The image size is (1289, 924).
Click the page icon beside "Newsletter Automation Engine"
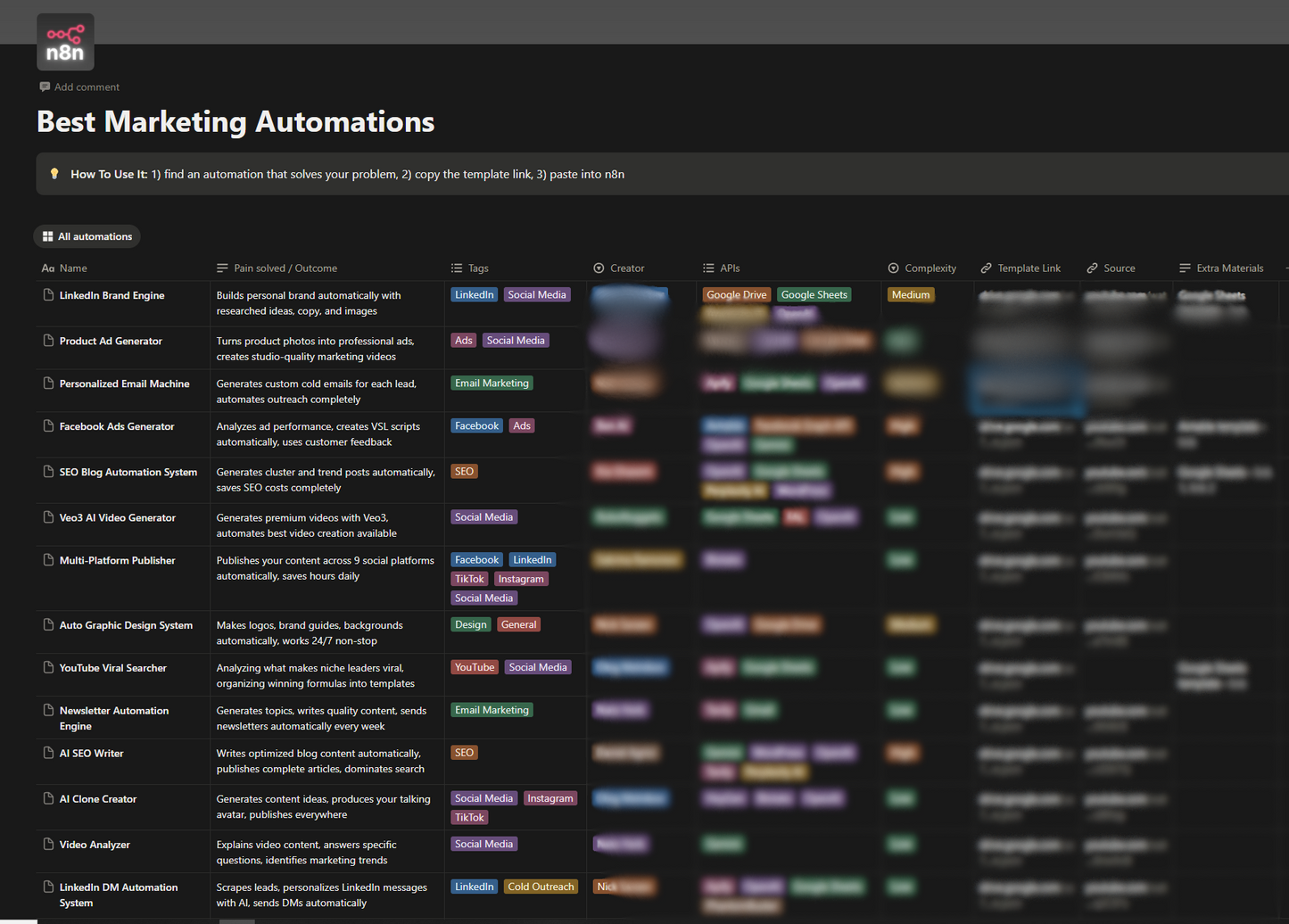coord(49,710)
